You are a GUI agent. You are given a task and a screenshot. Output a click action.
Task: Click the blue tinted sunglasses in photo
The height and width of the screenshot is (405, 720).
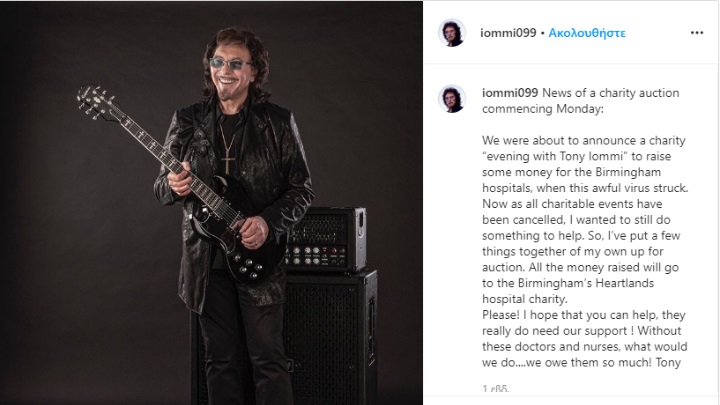click(x=231, y=63)
